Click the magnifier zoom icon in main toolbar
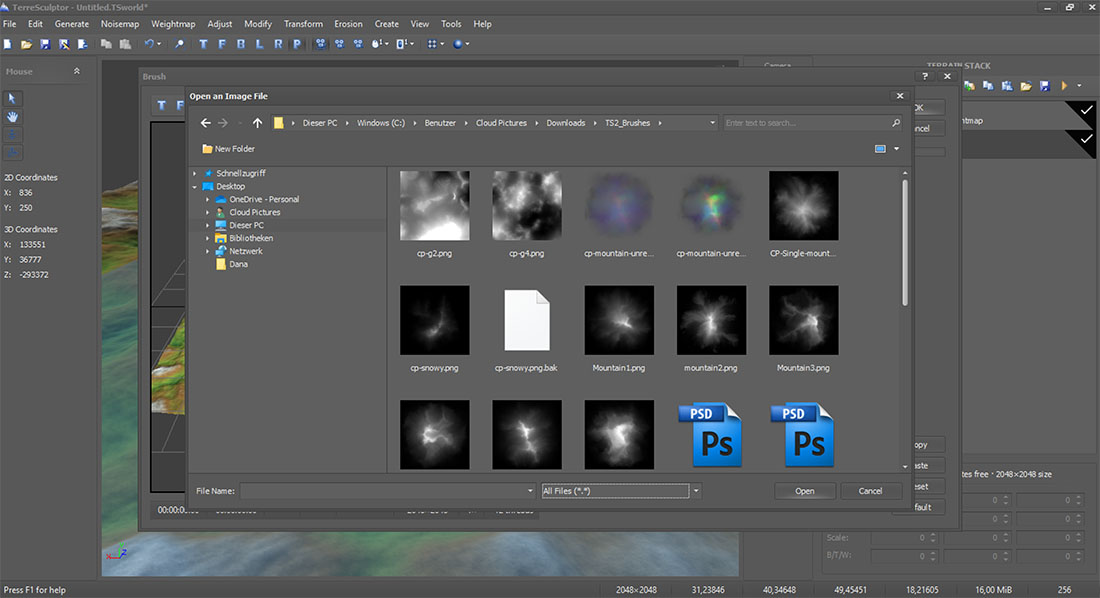The width and height of the screenshot is (1100, 598). pos(180,44)
